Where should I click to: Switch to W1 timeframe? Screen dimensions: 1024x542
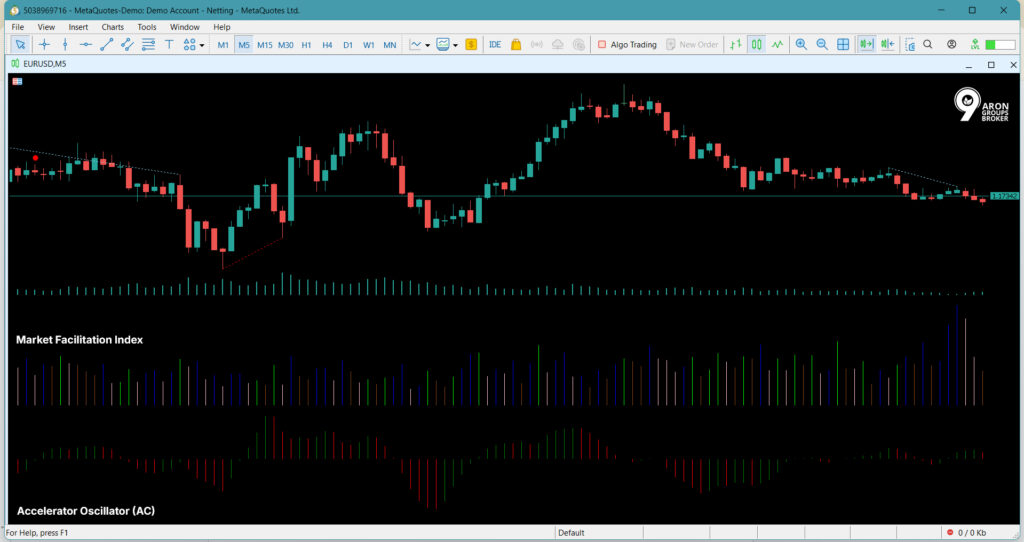(x=369, y=45)
